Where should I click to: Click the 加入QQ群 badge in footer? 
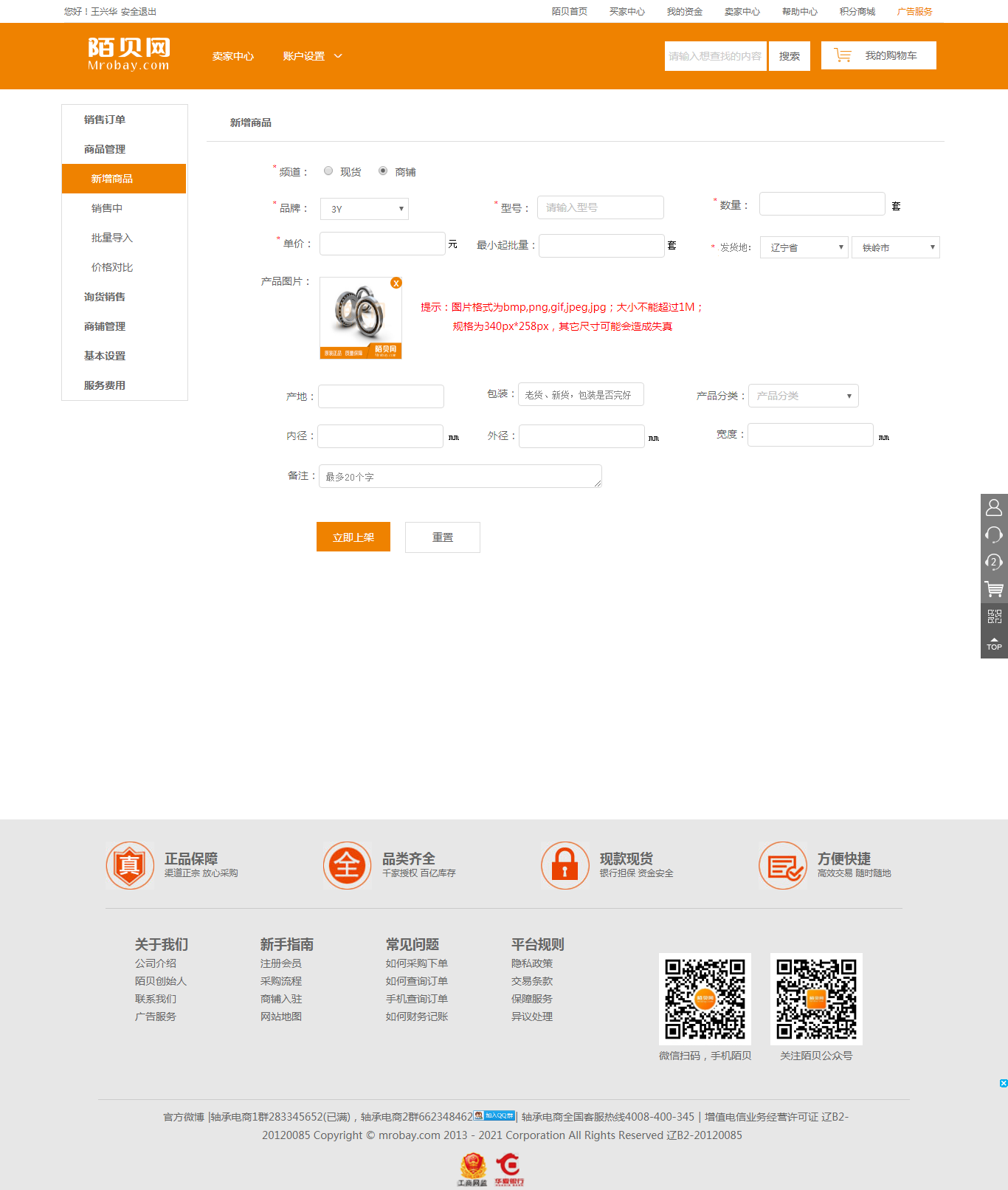(494, 1115)
